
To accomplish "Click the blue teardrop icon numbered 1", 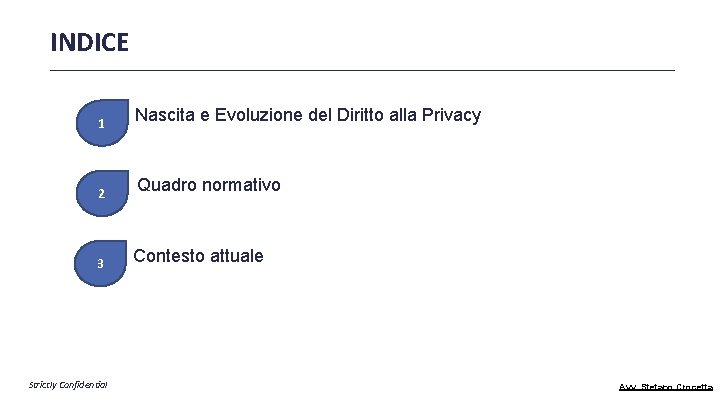I will (x=102, y=123).
